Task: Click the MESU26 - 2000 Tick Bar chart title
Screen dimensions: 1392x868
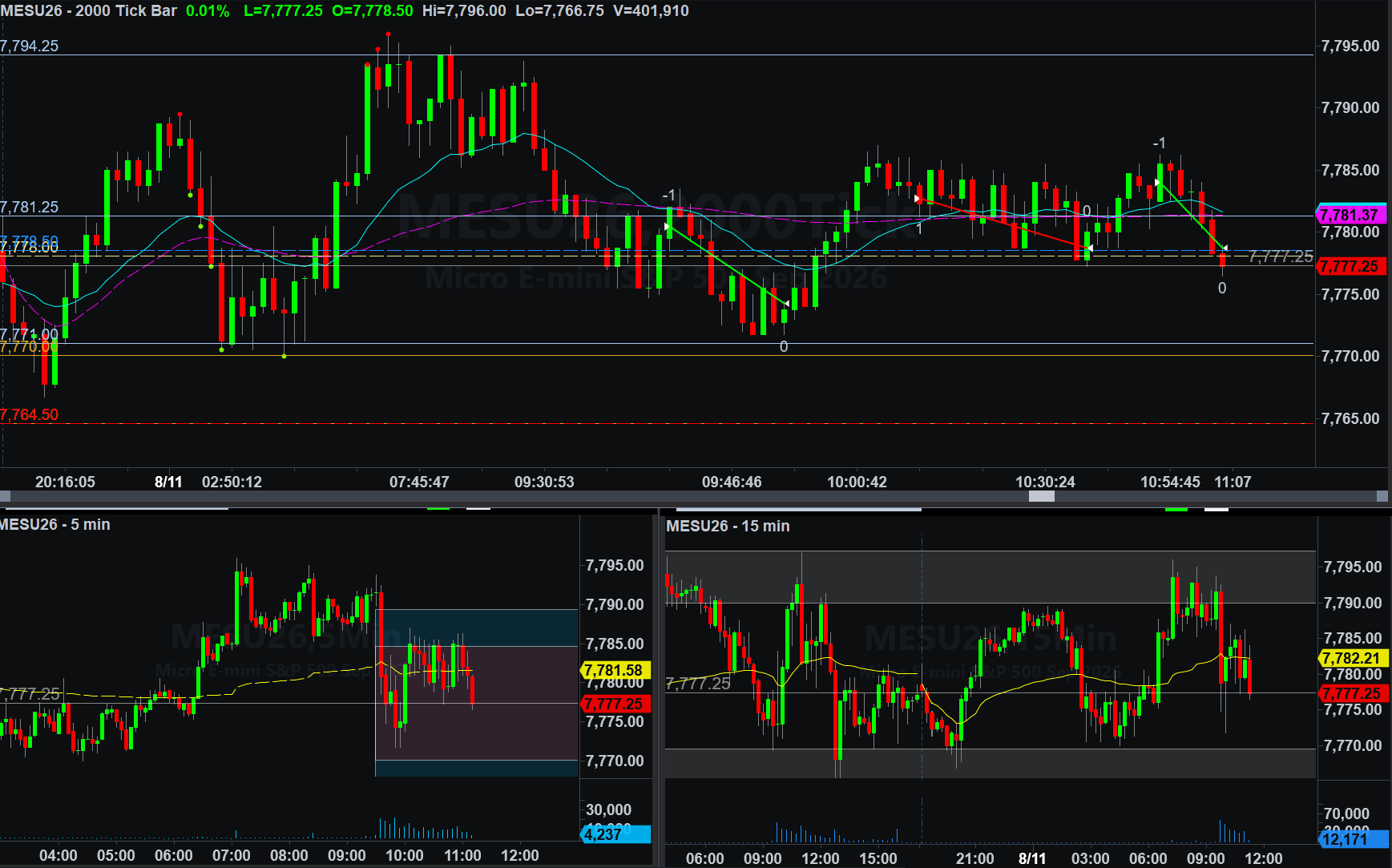Action: click(x=89, y=11)
